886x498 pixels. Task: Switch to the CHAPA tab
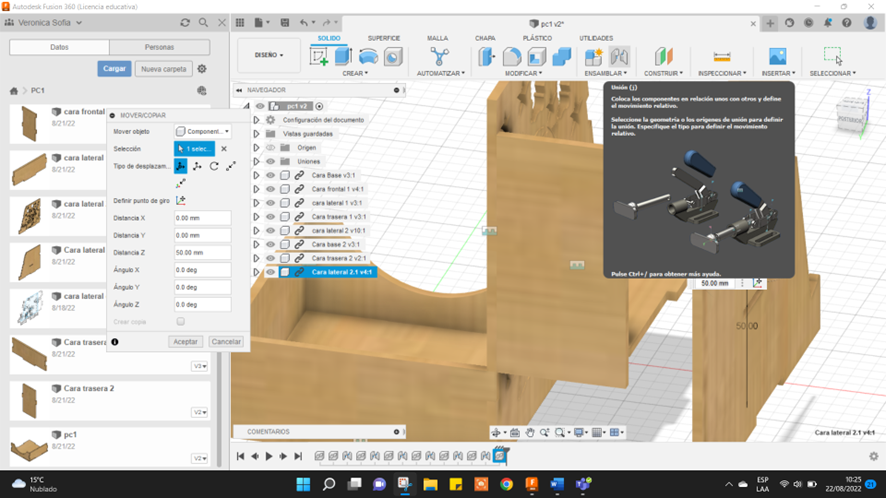485,38
